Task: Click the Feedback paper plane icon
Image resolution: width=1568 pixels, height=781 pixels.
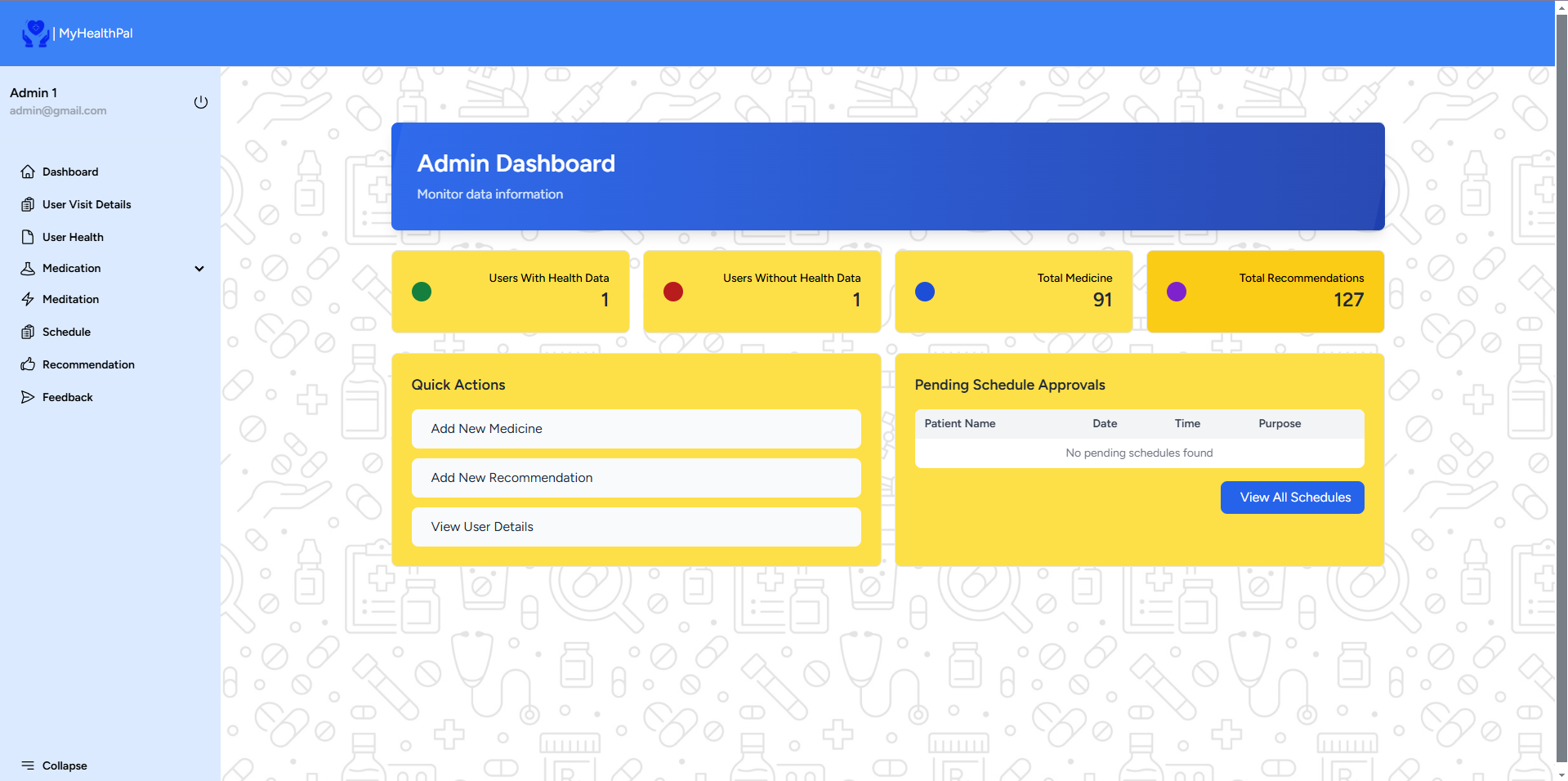Action: pos(28,397)
